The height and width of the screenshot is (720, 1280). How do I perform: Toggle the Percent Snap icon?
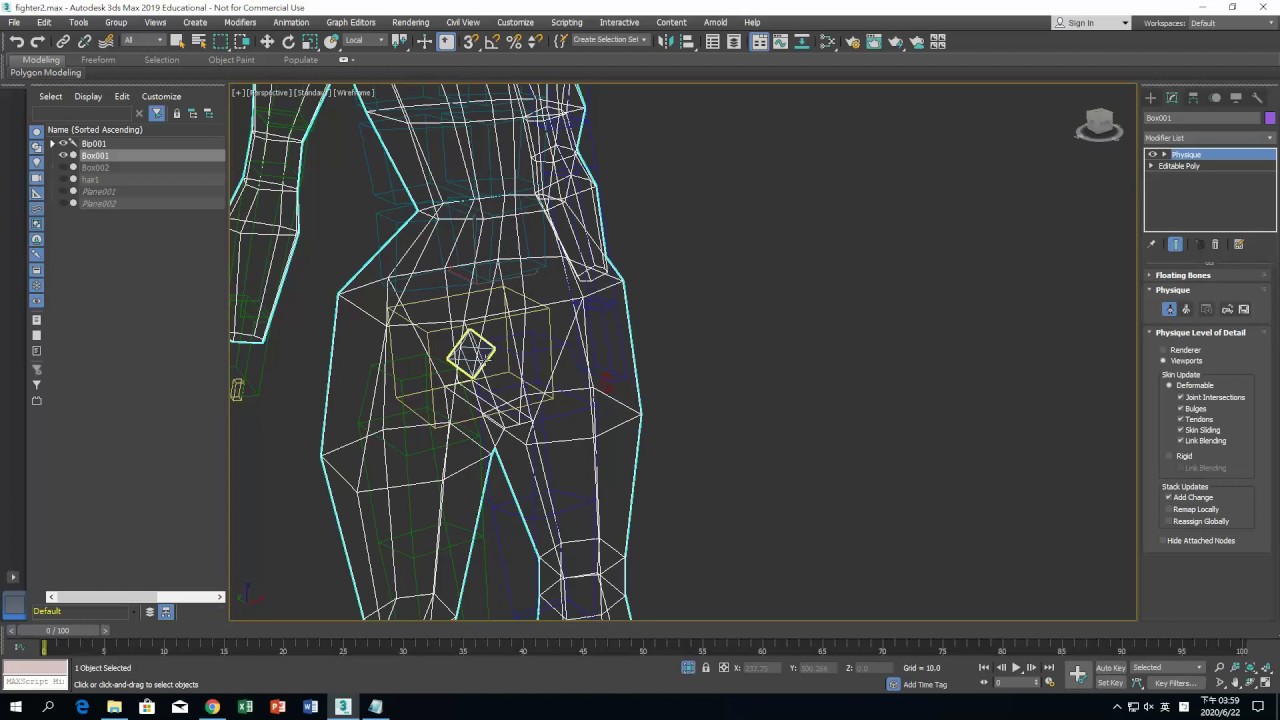tap(514, 41)
